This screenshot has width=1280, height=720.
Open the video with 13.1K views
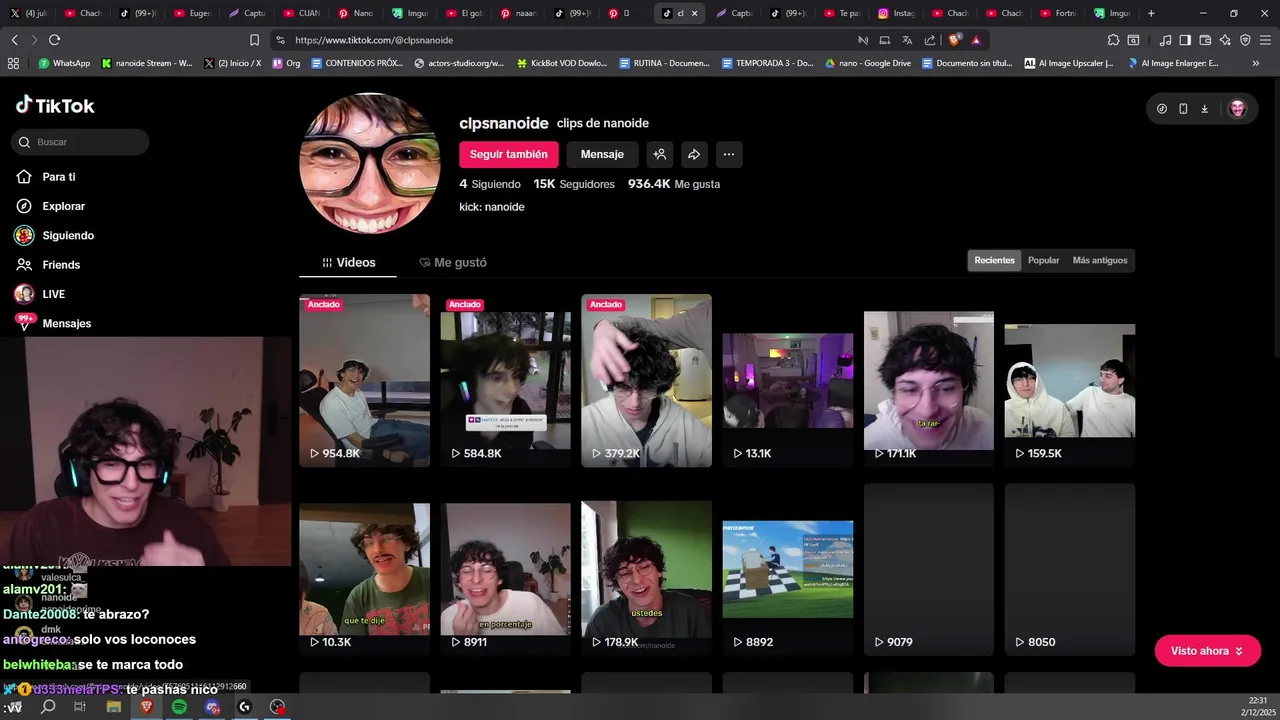coord(788,380)
